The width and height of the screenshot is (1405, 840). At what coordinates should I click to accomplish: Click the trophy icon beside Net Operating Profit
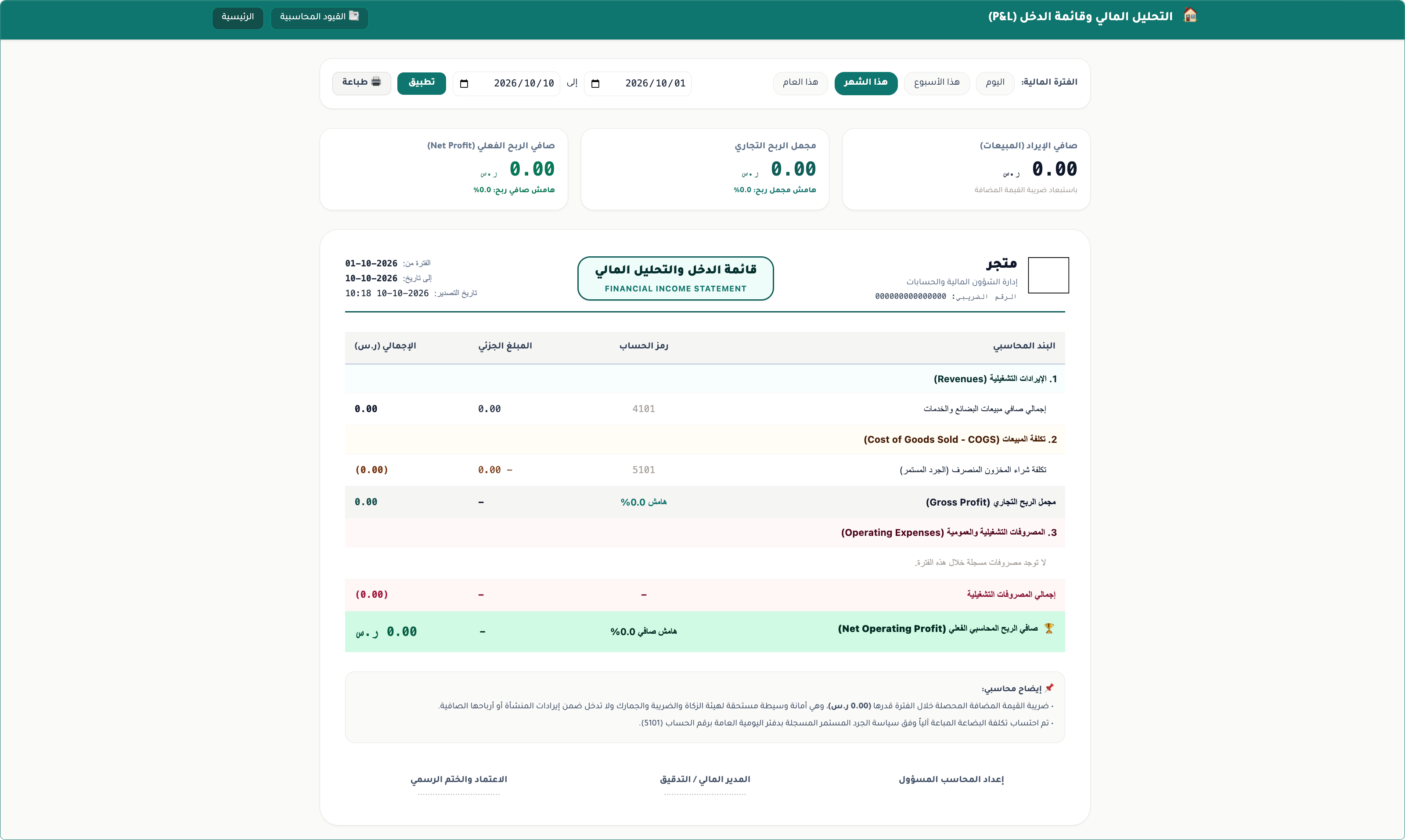point(1049,628)
